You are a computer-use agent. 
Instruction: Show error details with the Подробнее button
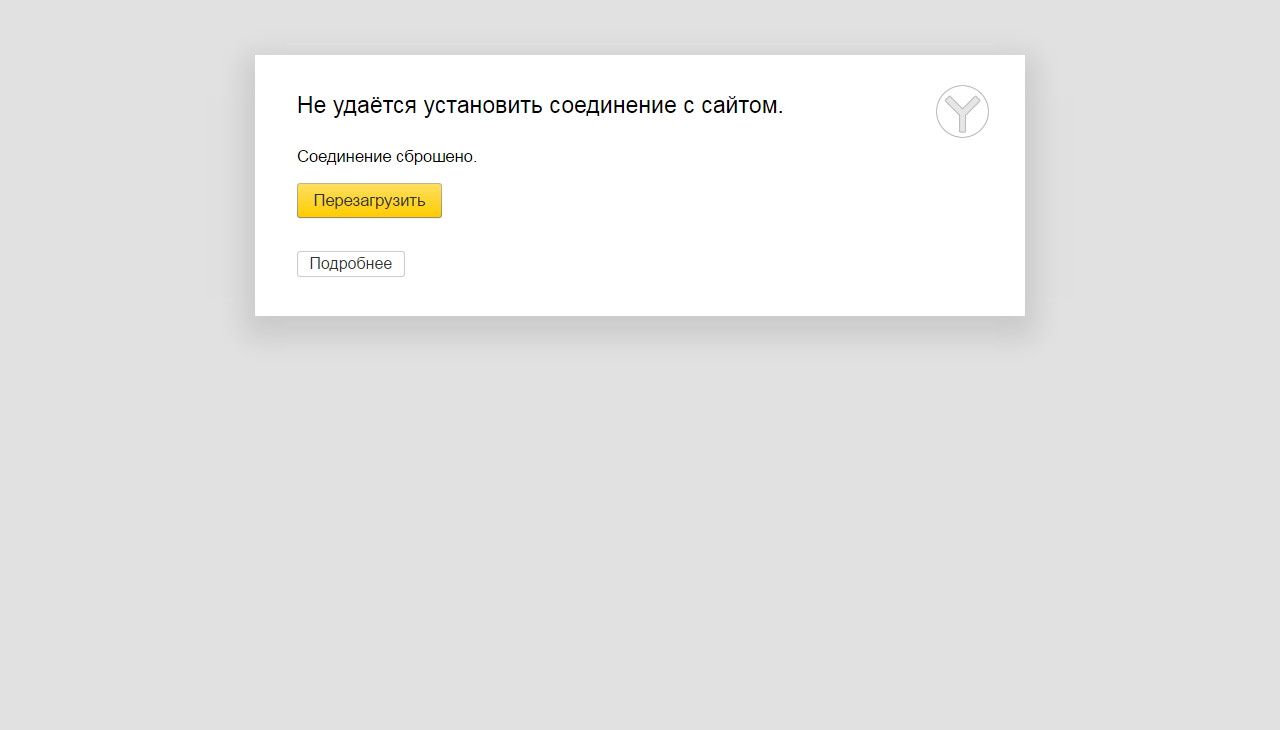tap(351, 264)
